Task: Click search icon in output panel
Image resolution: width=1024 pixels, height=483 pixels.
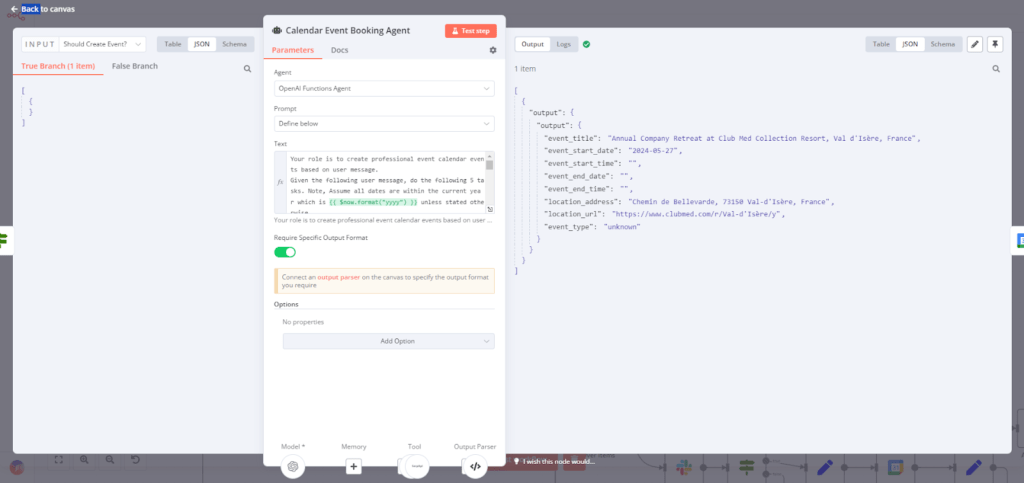Action: click(x=996, y=69)
